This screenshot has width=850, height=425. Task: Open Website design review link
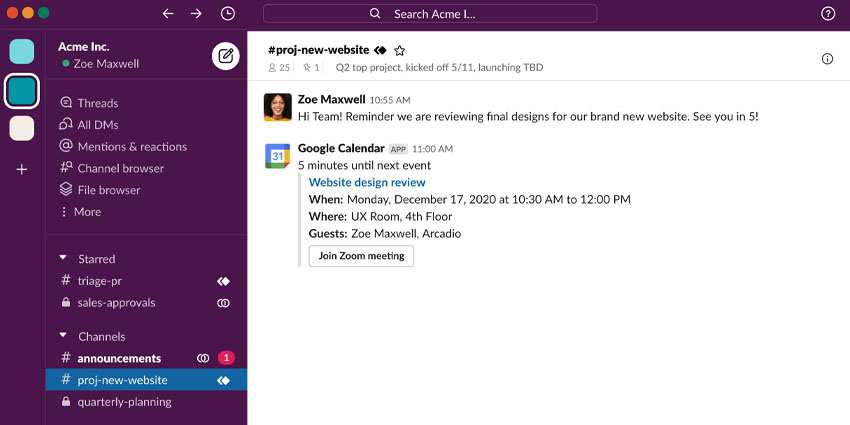point(367,182)
